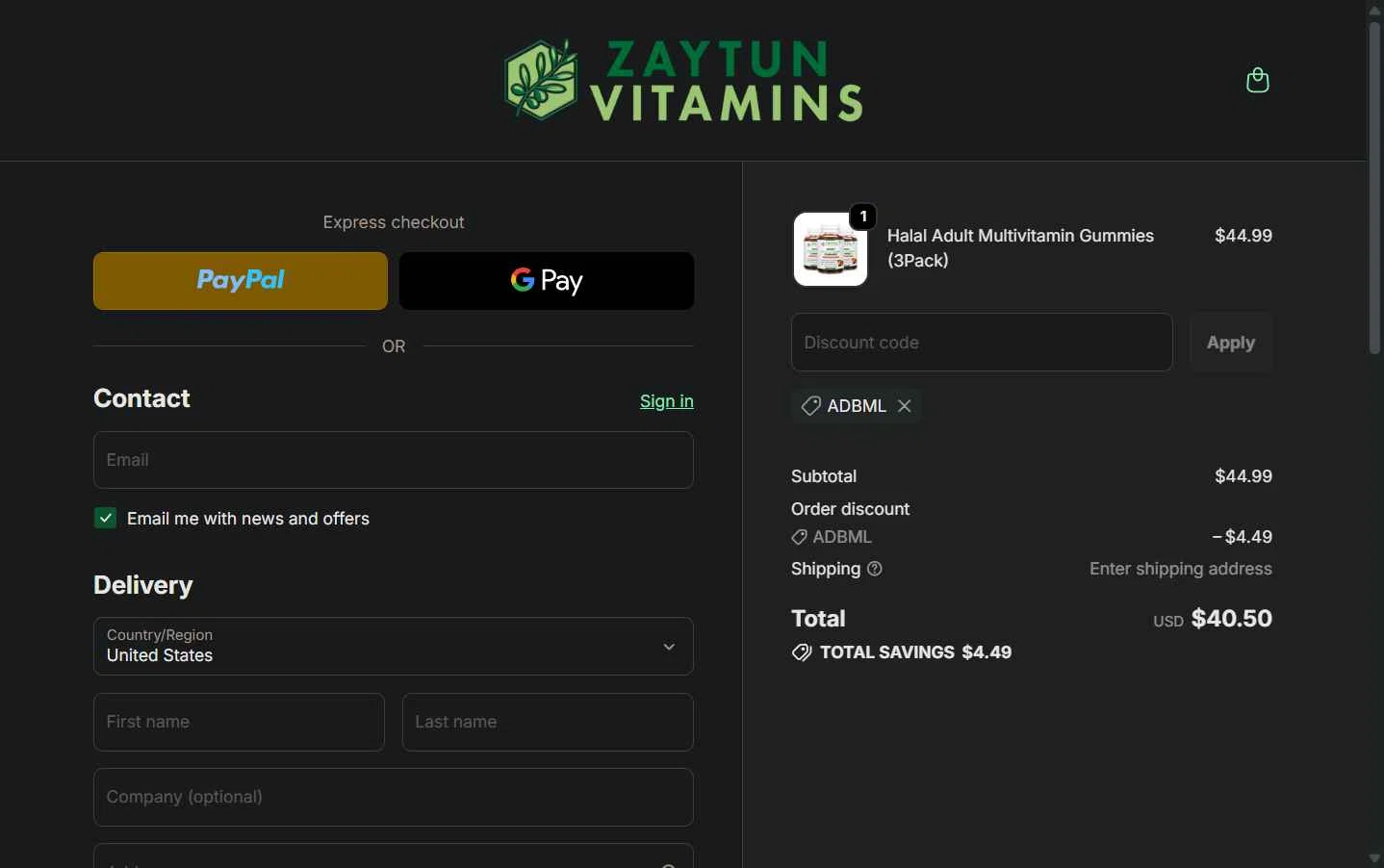Click the -$4.49 discount amount
Image resolution: width=1384 pixels, height=868 pixels.
1243,537
